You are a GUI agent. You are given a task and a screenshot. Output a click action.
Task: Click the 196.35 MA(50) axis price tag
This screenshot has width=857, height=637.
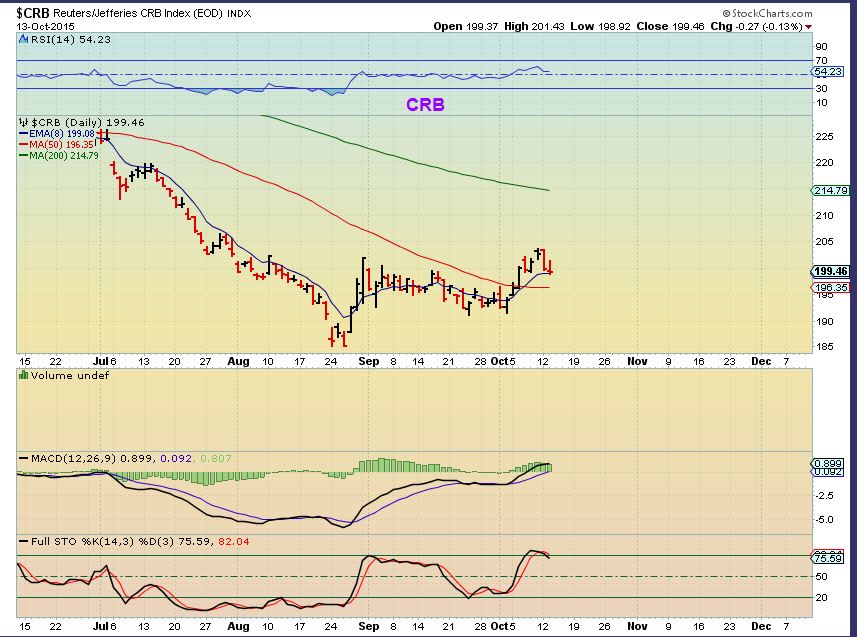click(x=831, y=287)
